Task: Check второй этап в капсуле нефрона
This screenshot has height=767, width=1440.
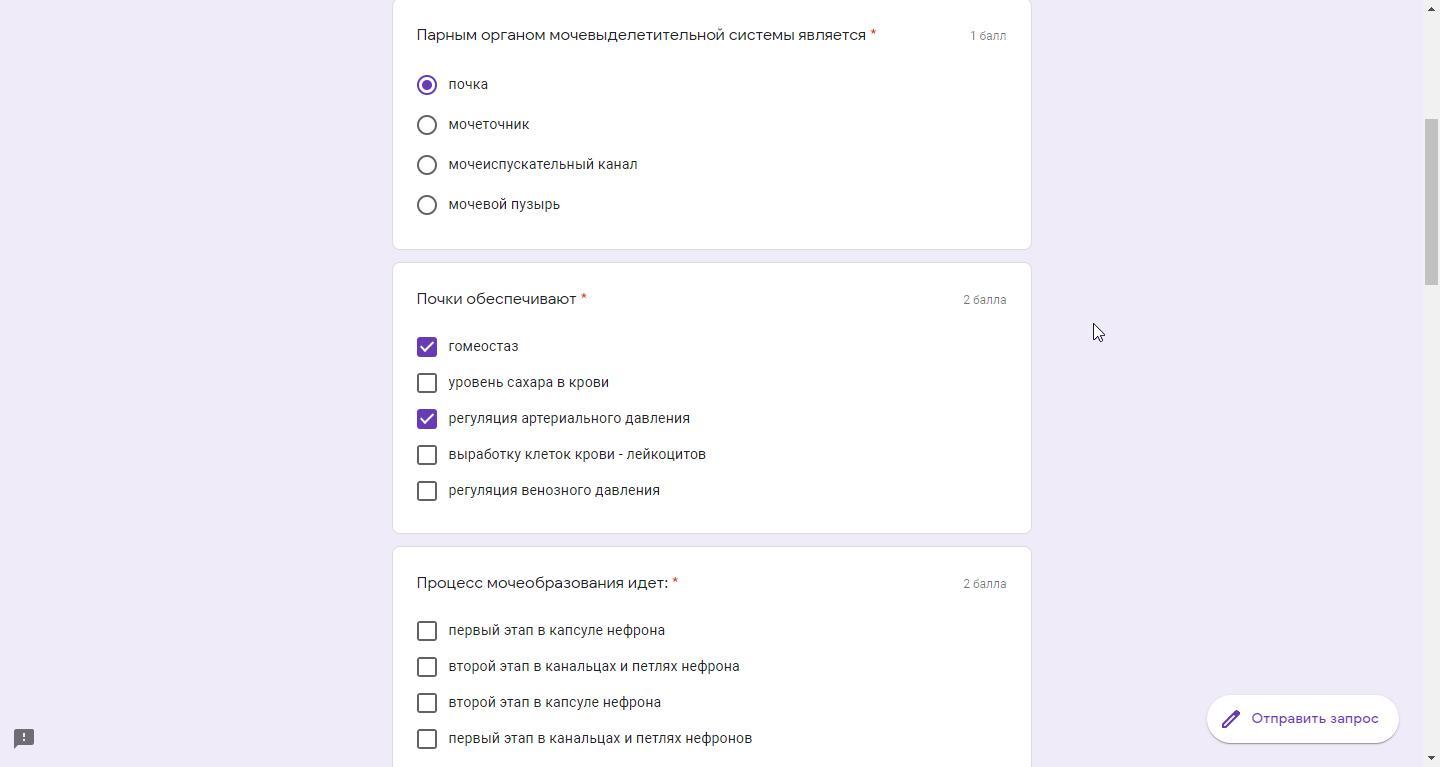Action: [x=427, y=703]
